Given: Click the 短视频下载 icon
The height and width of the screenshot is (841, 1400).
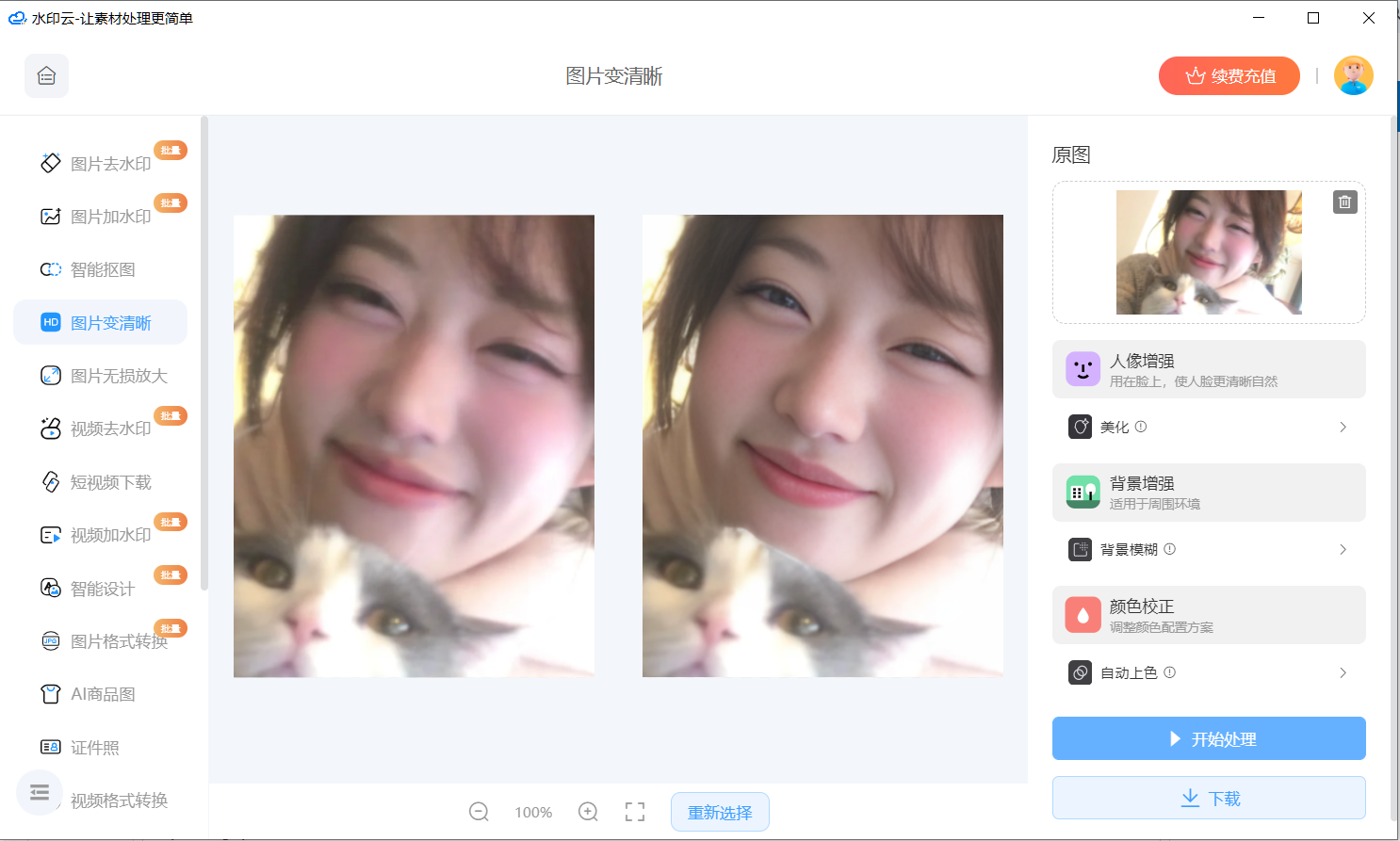Looking at the screenshot, I should click(x=51, y=482).
